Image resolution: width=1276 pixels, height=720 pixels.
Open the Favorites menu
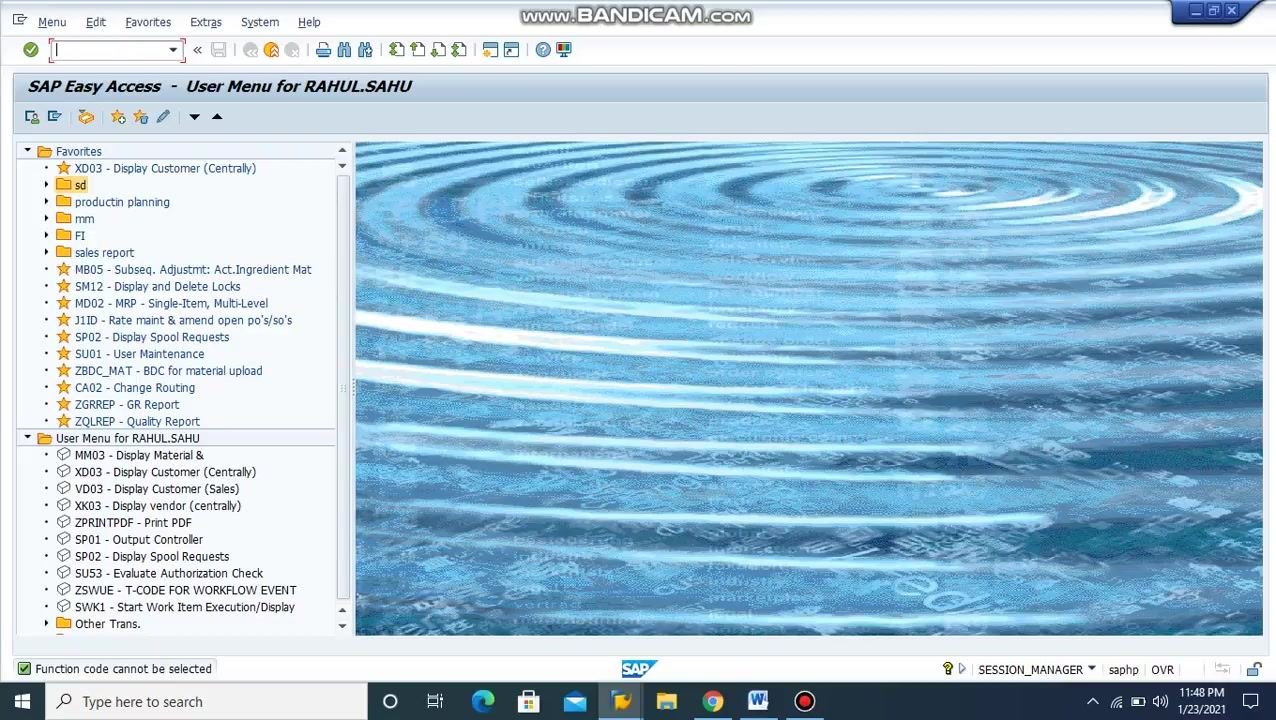point(148,22)
